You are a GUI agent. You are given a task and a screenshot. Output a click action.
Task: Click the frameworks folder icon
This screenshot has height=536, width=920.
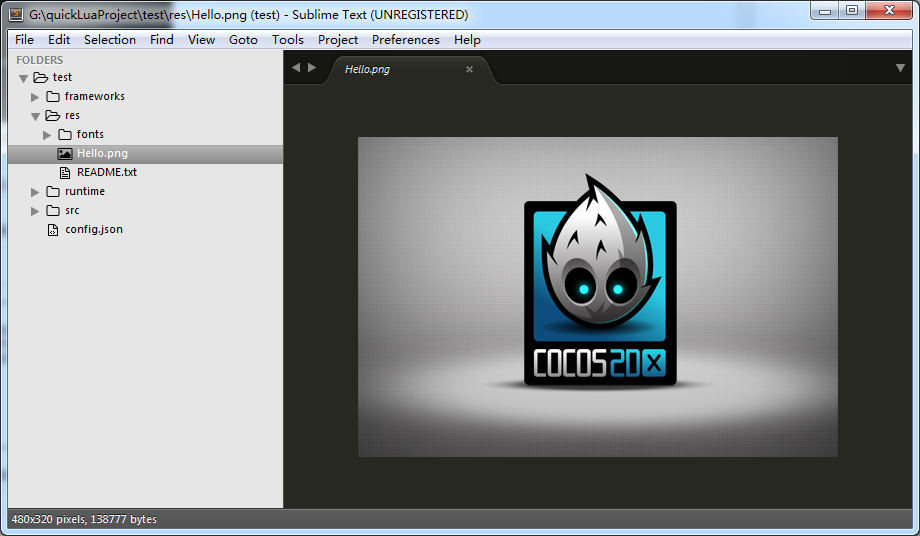[x=53, y=96]
